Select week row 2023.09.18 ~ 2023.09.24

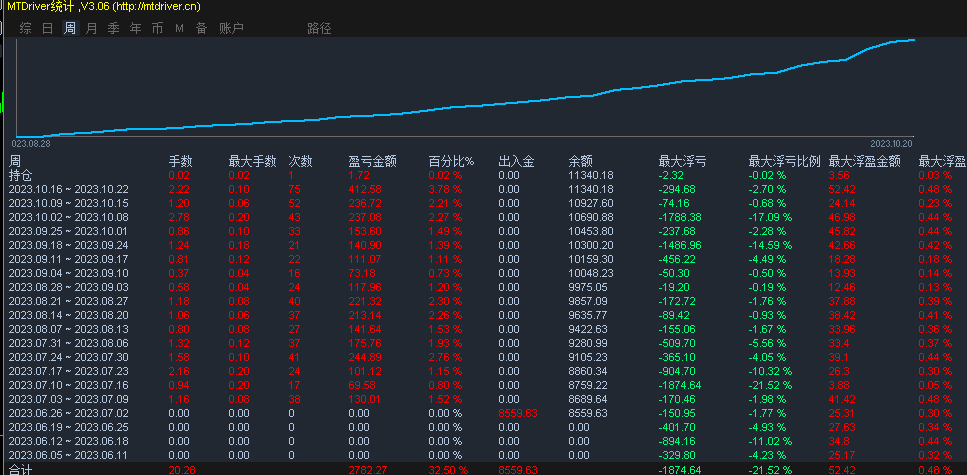[68, 246]
